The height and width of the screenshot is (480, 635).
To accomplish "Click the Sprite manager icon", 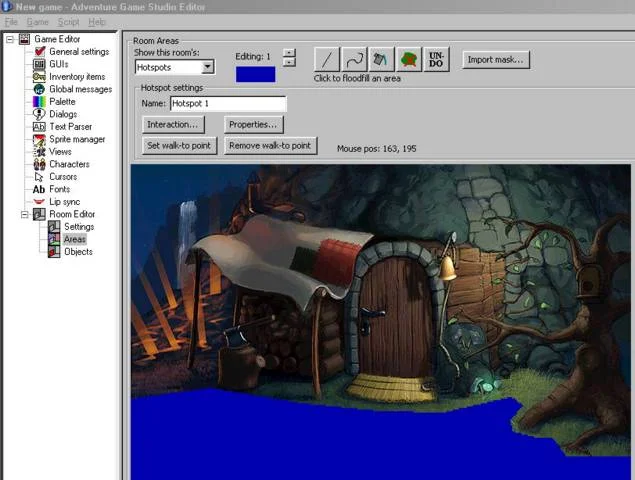I will point(39,139).
